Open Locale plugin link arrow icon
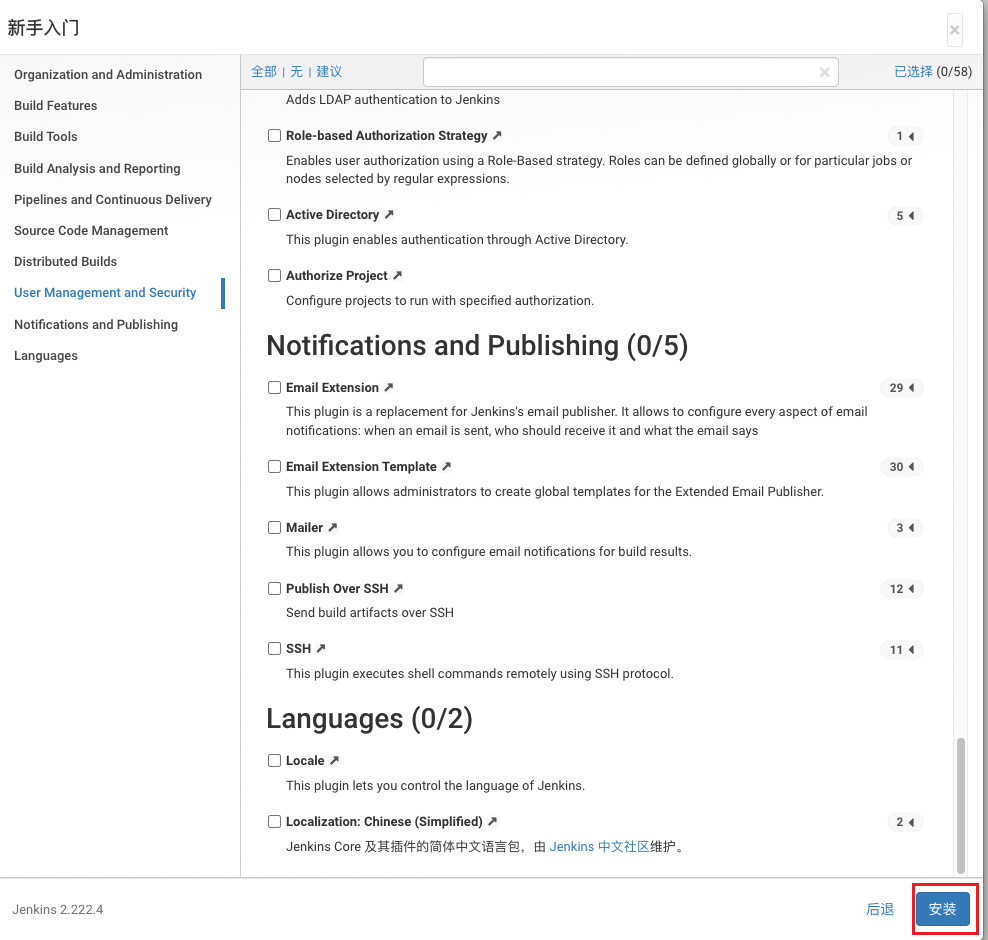 coord(334,760)
